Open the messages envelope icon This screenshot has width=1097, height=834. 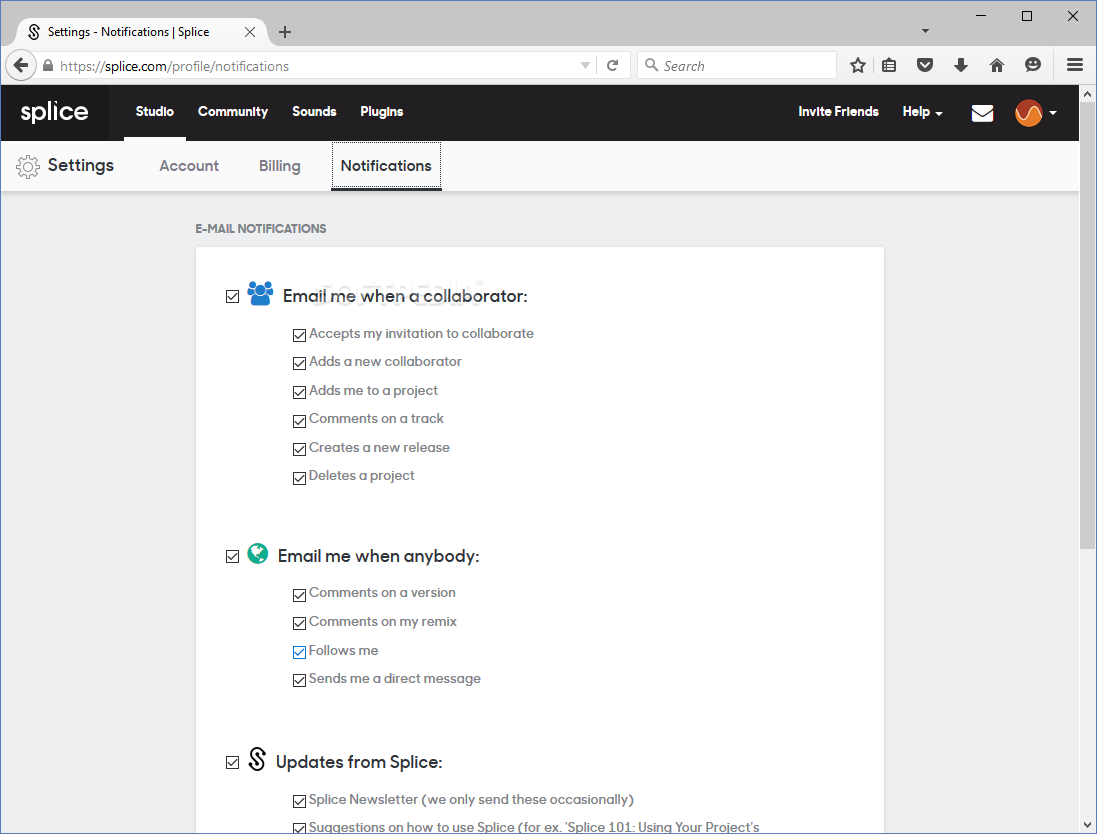coord(982,113)
